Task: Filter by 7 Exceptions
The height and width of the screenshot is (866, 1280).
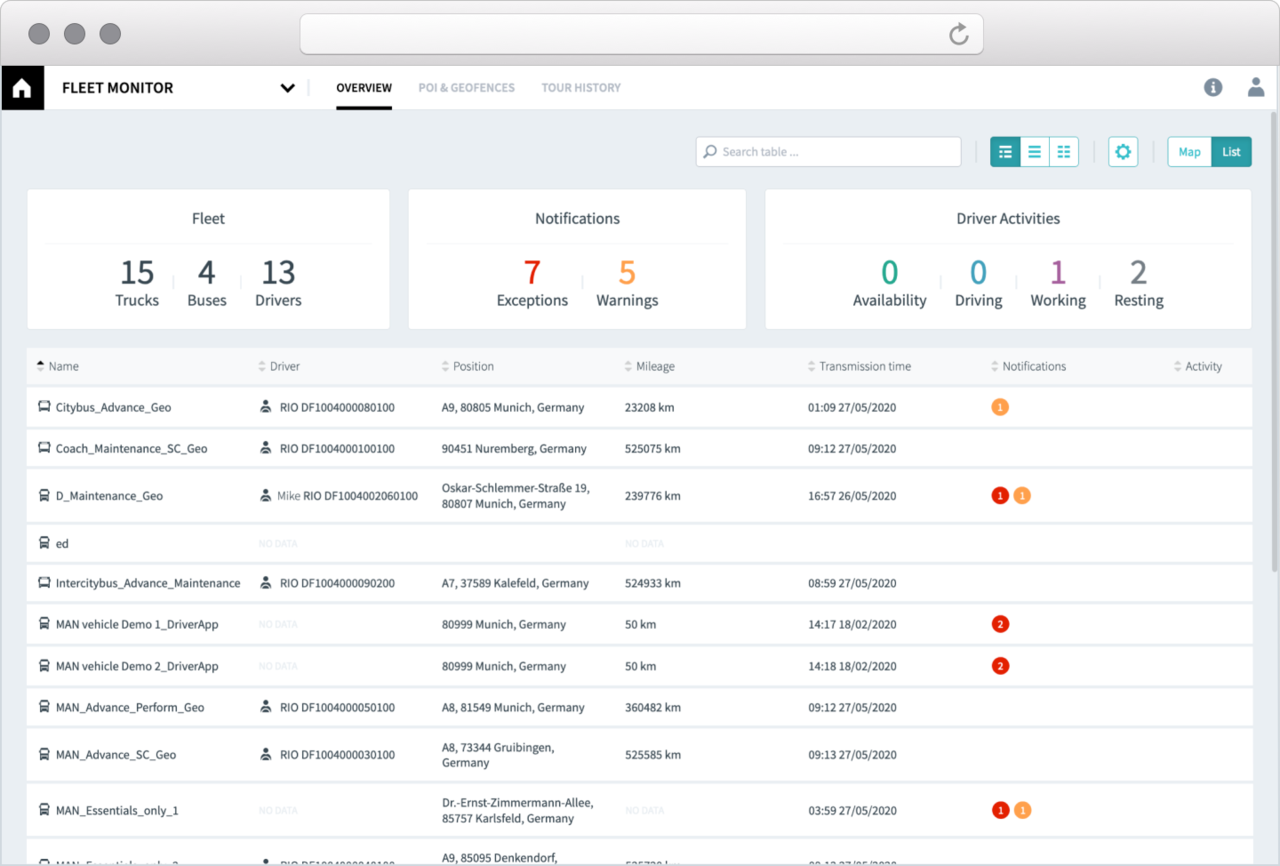Action: click(532, 283)
